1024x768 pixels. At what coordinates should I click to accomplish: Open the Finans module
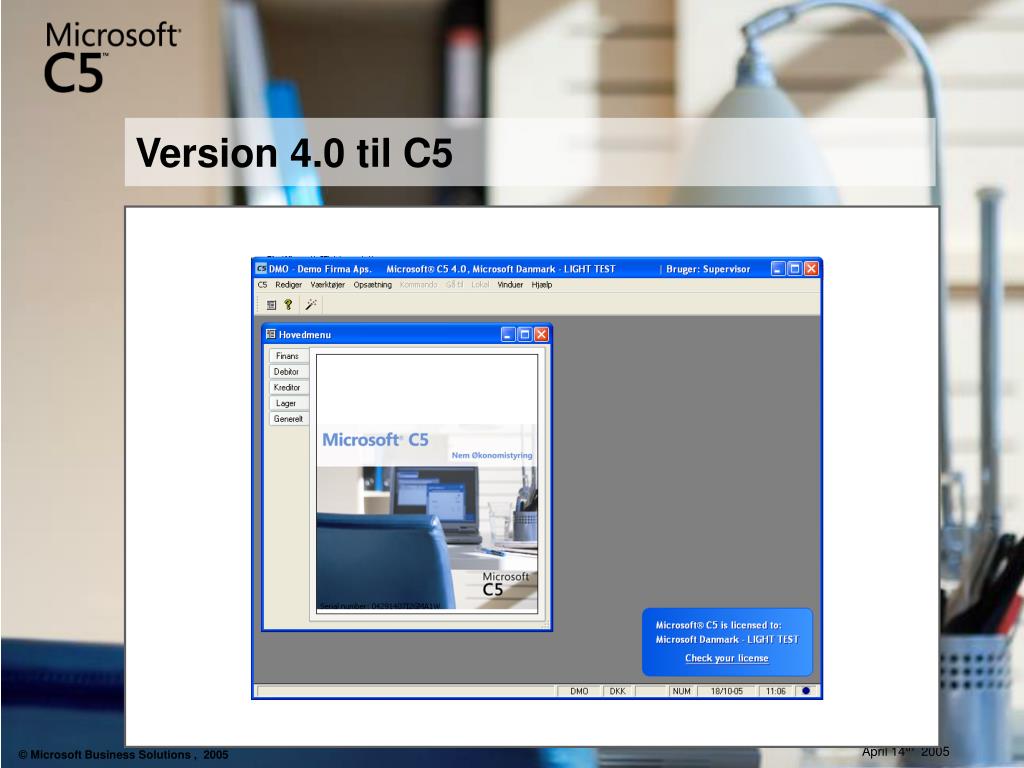pyautogui.click(x=287, y=356)
